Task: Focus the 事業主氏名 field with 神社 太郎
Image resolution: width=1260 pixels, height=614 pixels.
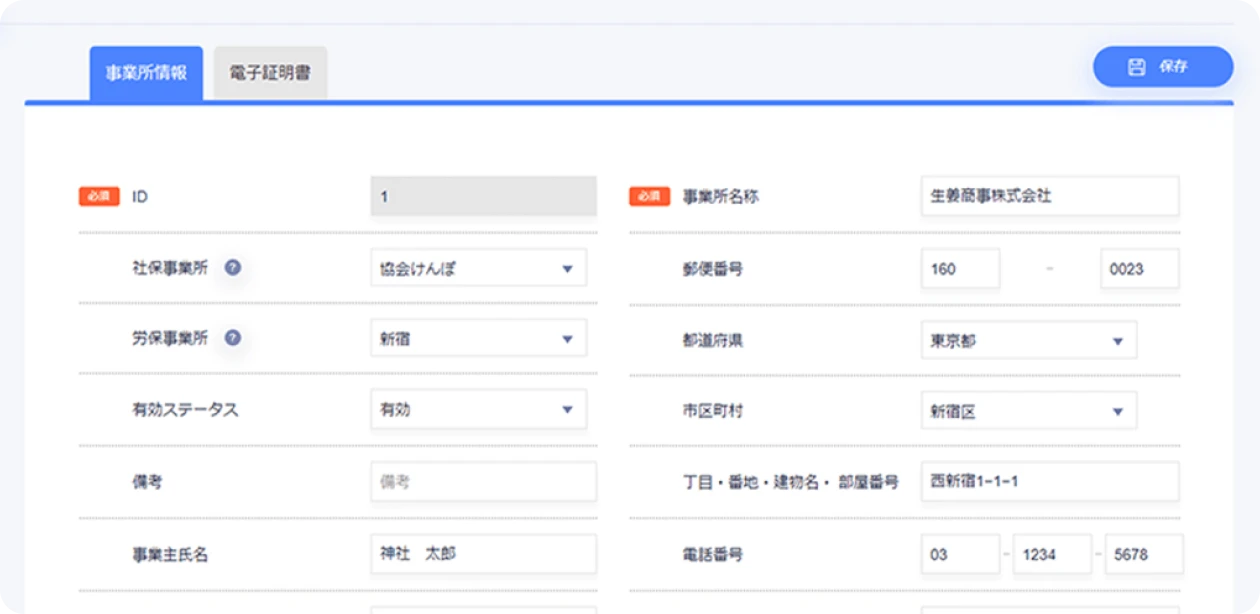Action: click(x=483, y=553)
